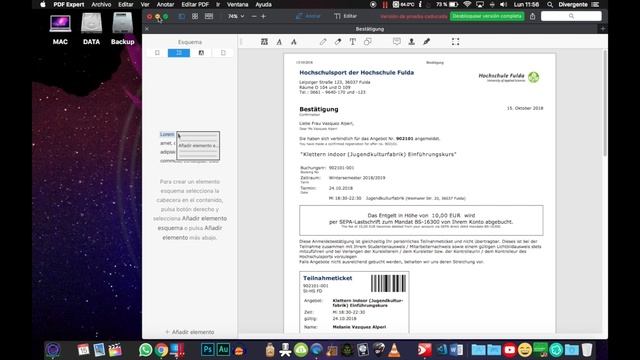Select the stamp tool

pos(411,42)
